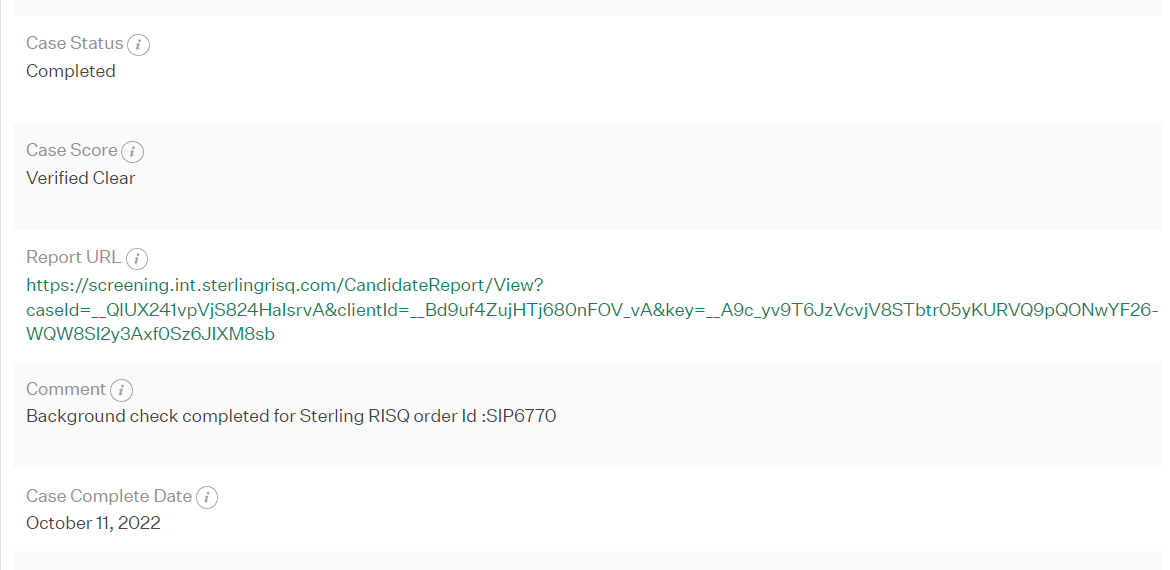Select the Case Complete Date info icon
The image size is (1170, 570).
(x=207, y=497)
